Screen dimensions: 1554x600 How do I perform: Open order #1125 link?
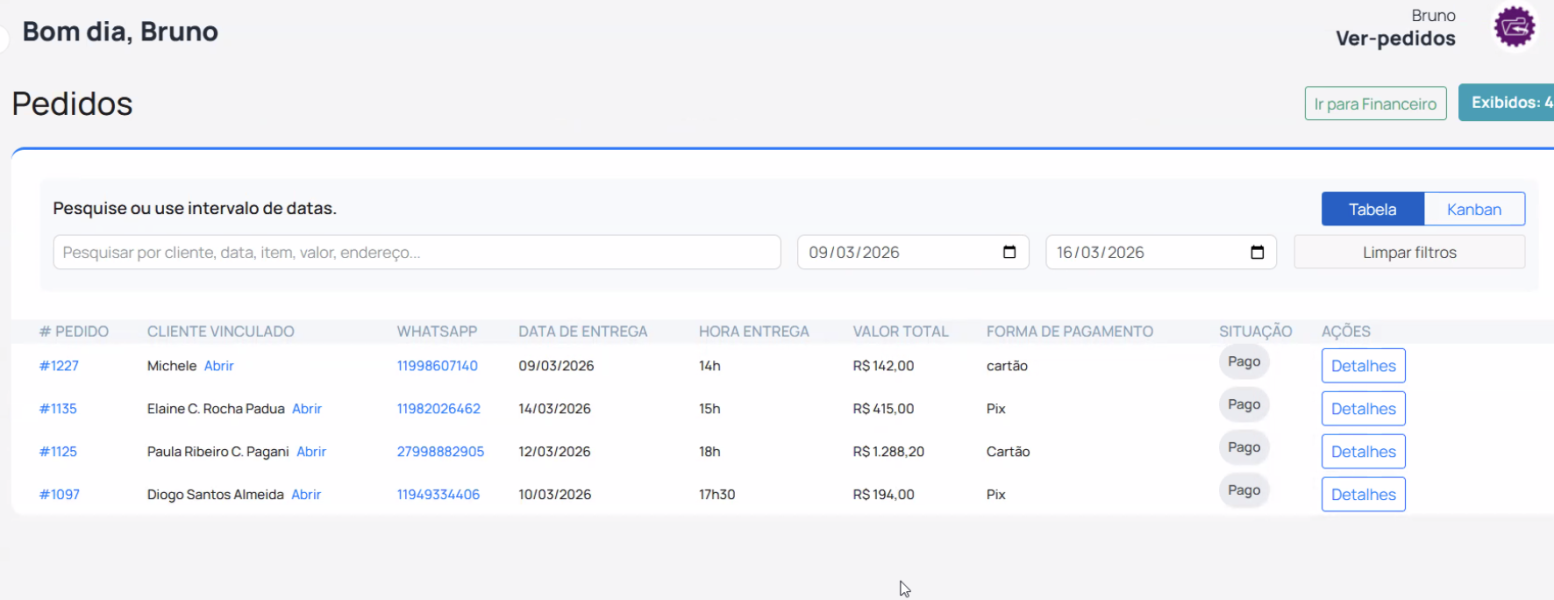pyautogui.click(x=58, y=452)
